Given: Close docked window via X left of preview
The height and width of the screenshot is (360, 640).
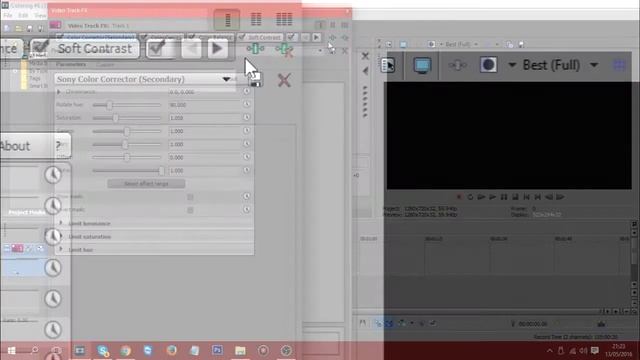Looking at the screenshot, I should pos(365,56).
